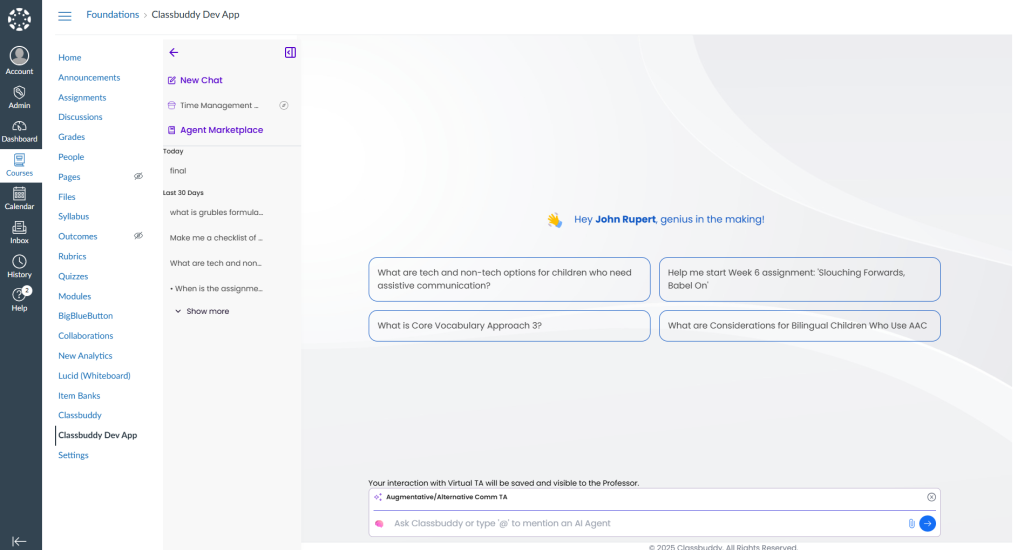The image size is (1024, 550).
Task: Remove the Augmentative/Alternative Comm TA agent
Action: coord(931,497)
